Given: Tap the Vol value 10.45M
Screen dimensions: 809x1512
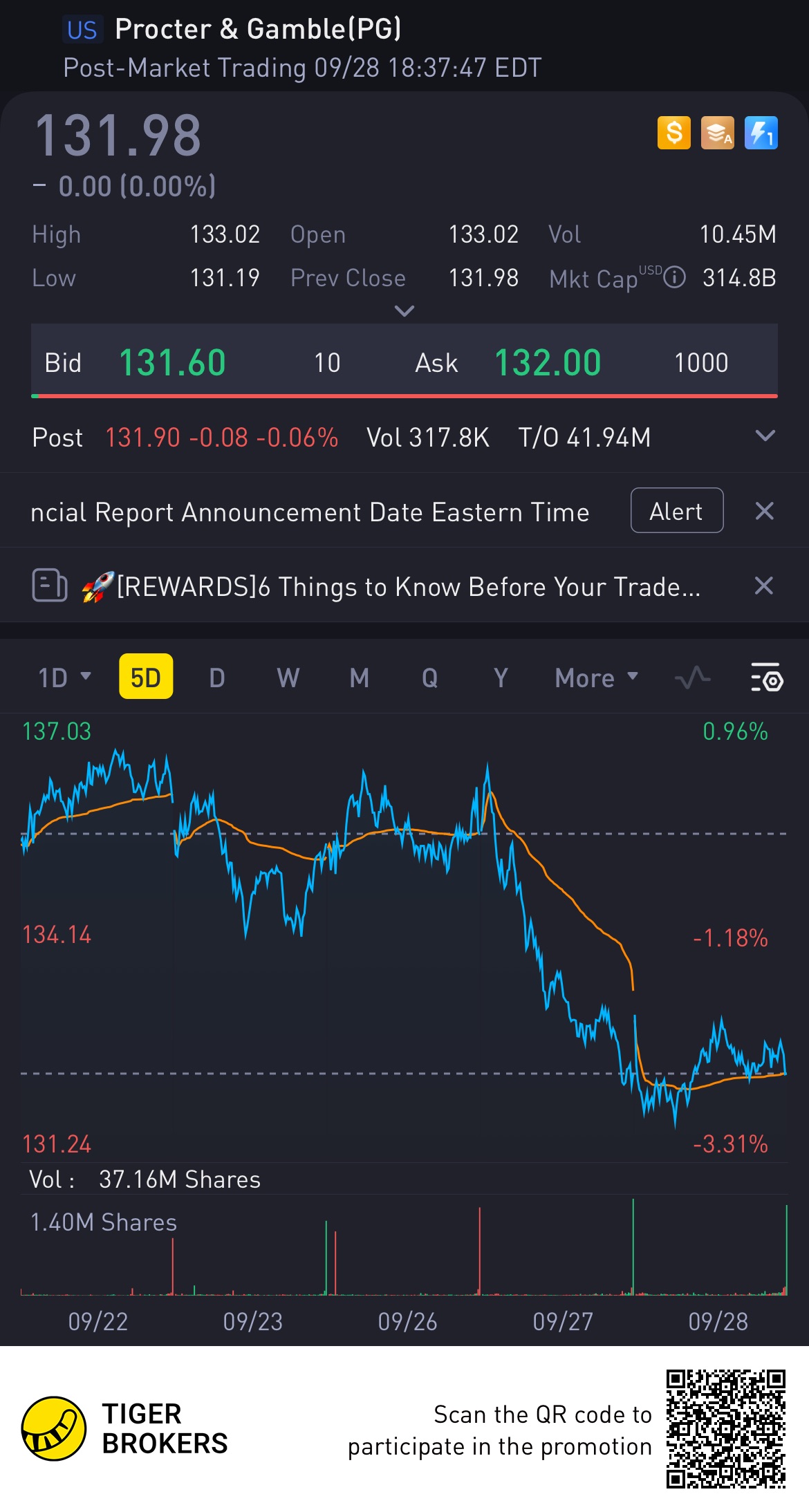Looking at the screenshot, I should pyautogui.click(x=738, y=234).
